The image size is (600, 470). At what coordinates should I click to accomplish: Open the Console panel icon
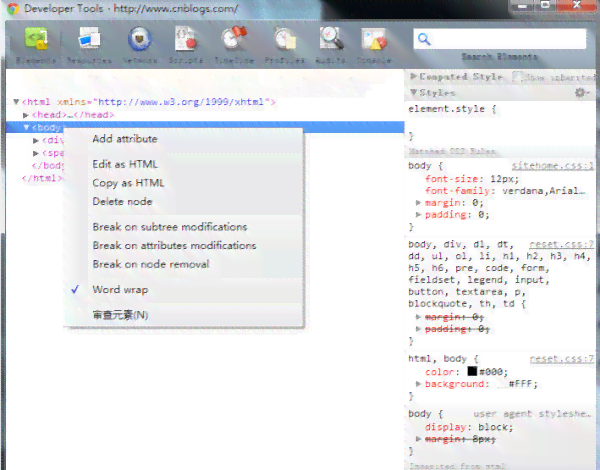pyautogui.click(x=374, y=39)
